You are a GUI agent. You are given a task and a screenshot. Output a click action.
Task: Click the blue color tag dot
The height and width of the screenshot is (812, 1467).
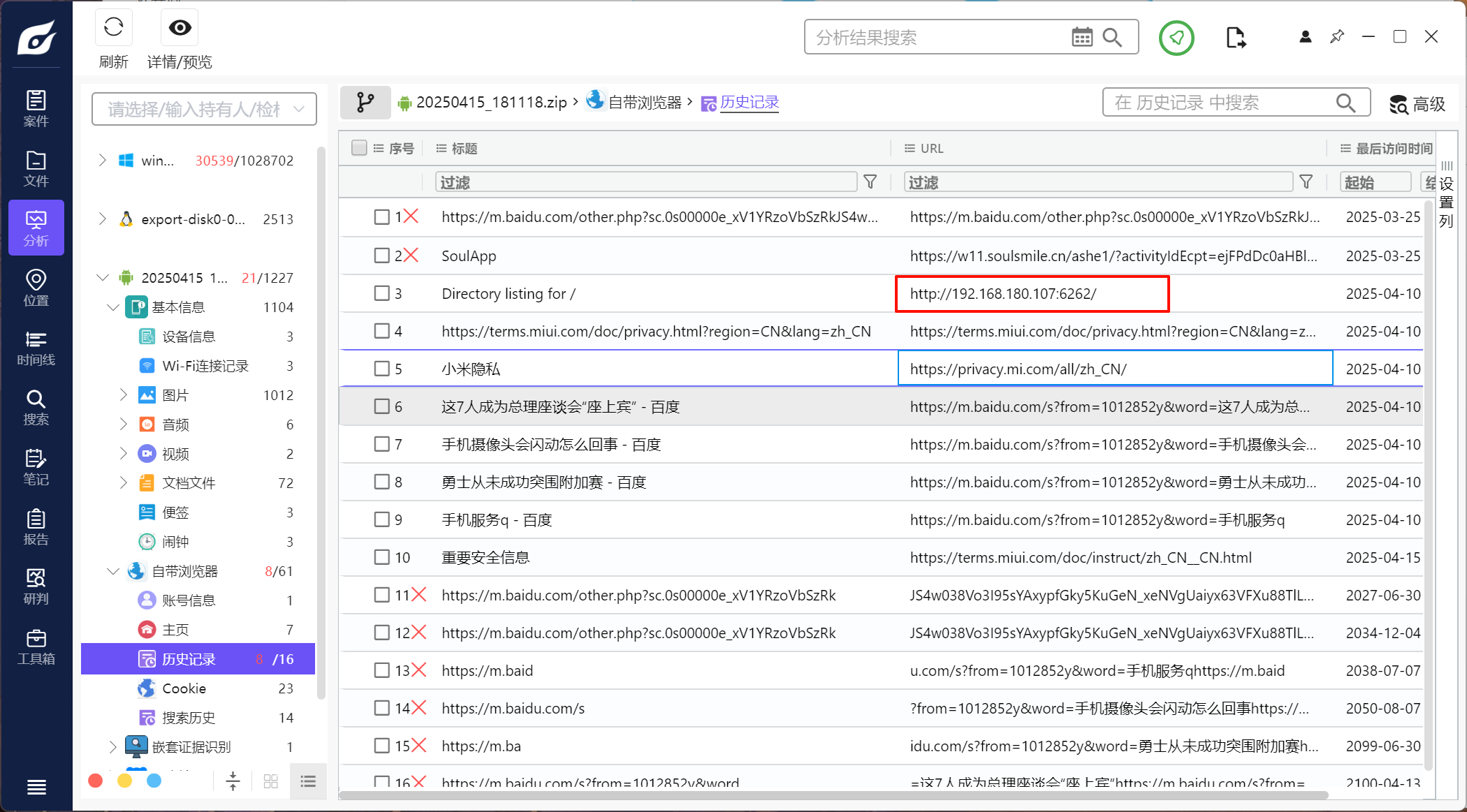tap(154, 781)
